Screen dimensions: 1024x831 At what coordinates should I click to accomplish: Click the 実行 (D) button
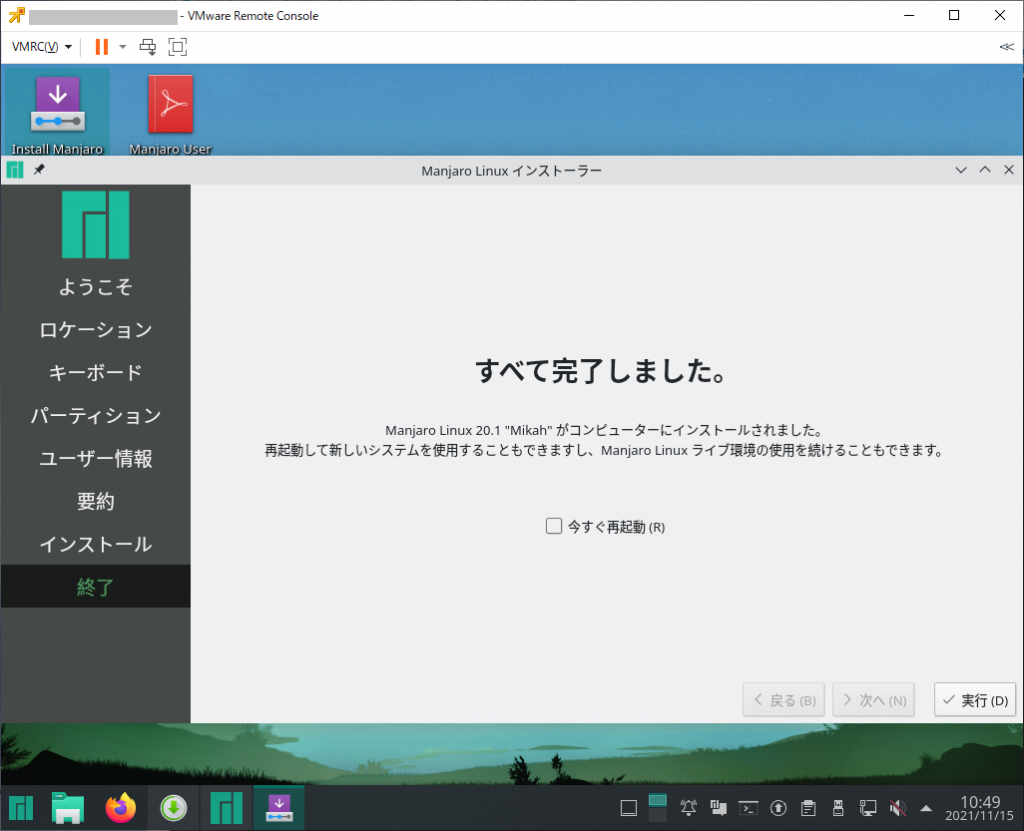click(975, 700)
